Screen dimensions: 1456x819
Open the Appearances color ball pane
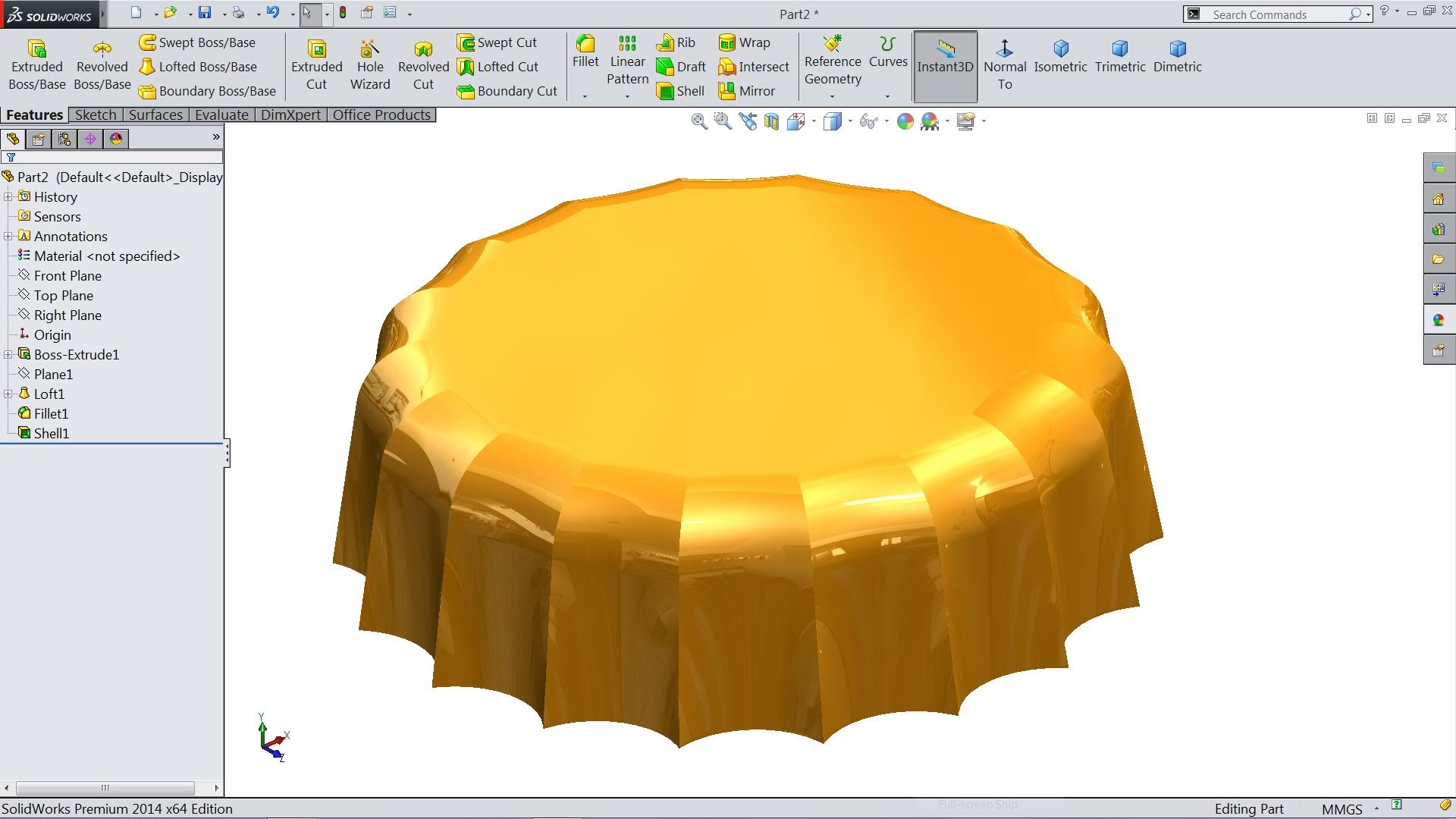tap(1439, 319)
